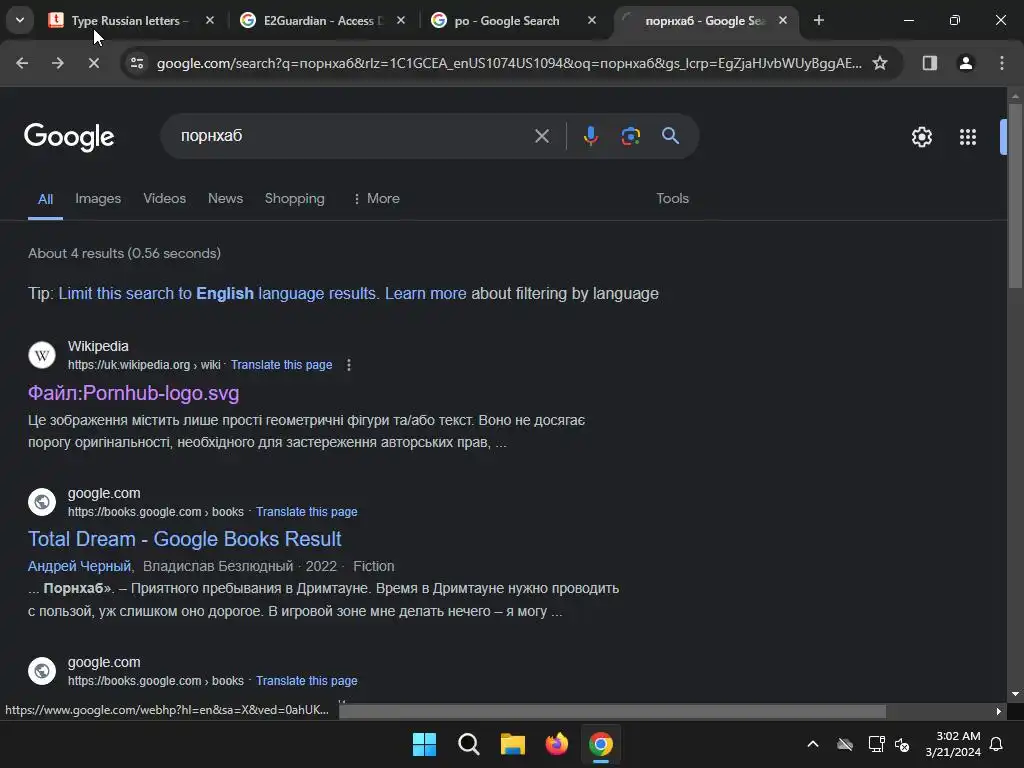This screenshot has width=1024, height=768.
Task: Open the Wikipedia result options menu
Action: (x=349, y=365)
